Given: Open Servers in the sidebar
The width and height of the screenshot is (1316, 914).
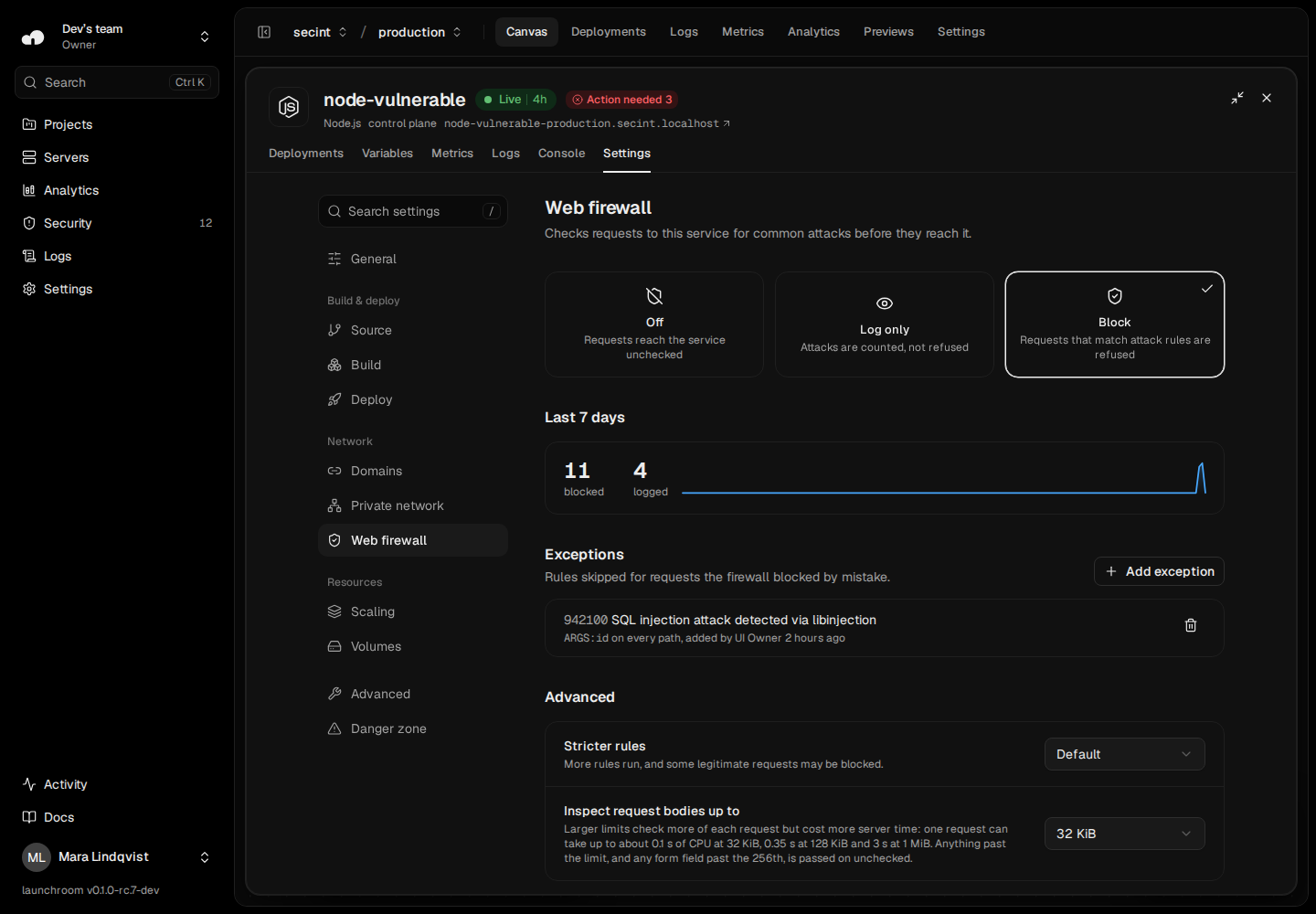Looking at the screenshot, I should (x=117, y=157).
